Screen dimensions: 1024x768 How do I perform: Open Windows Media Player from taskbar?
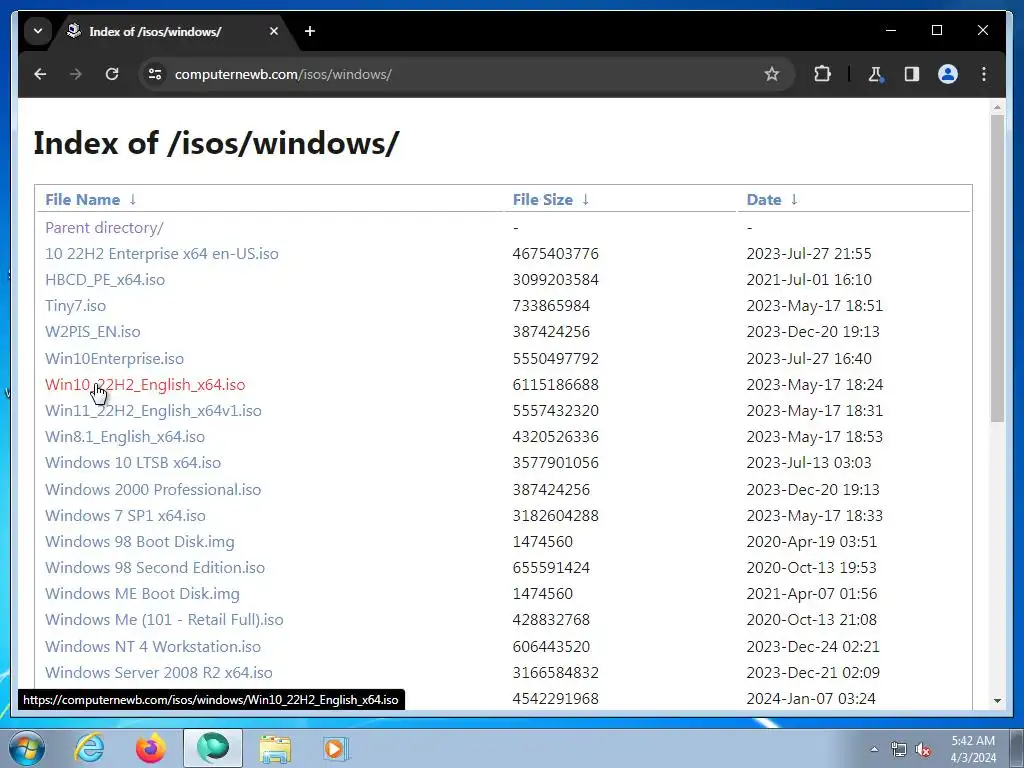point(336,748)
